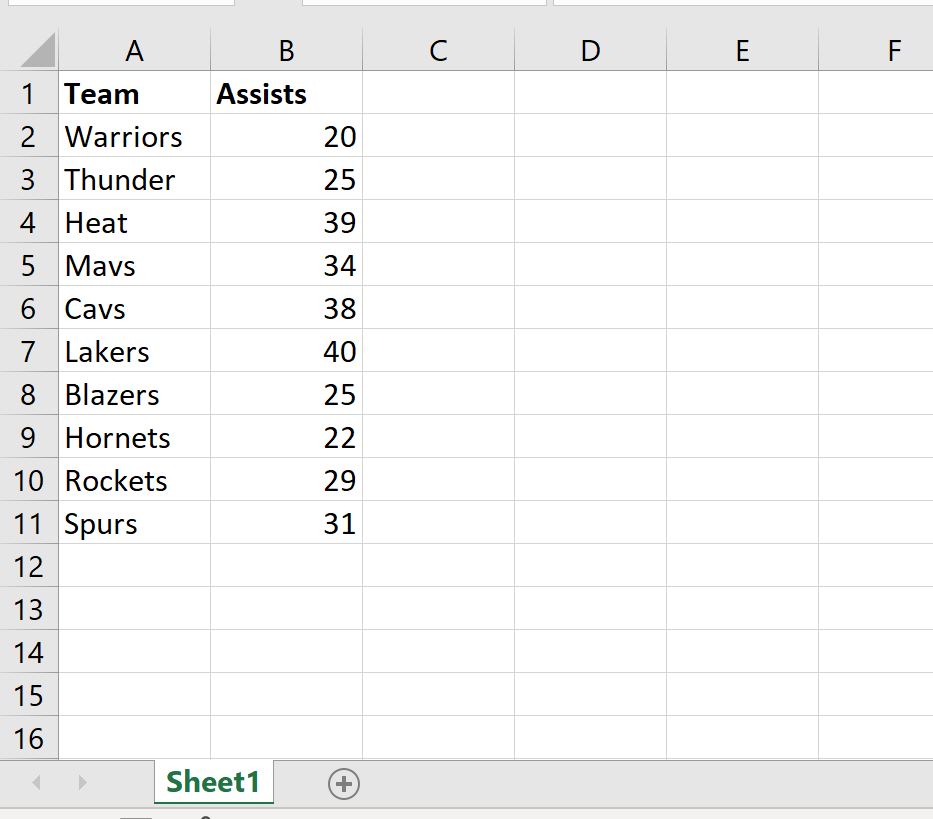Click the previous sheet navigation arrow
This screenshot has height=819, width=933.
pos(37,783)
